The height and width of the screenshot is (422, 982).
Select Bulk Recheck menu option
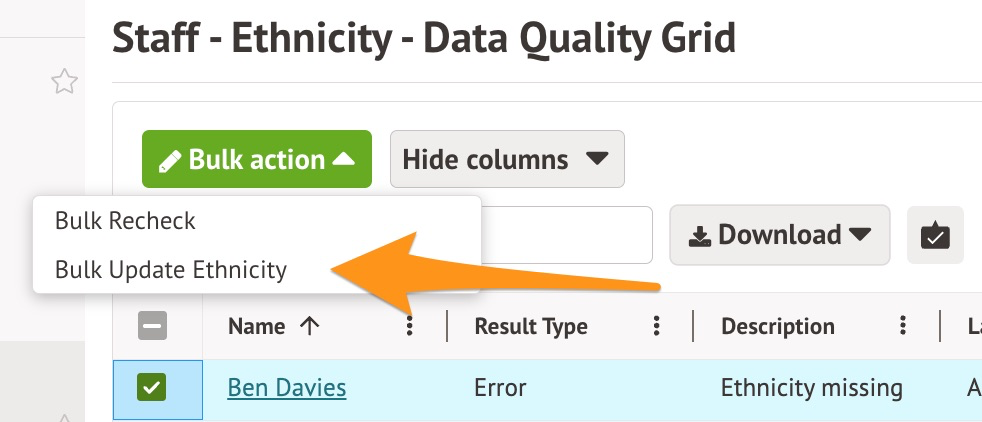[125, 220]
